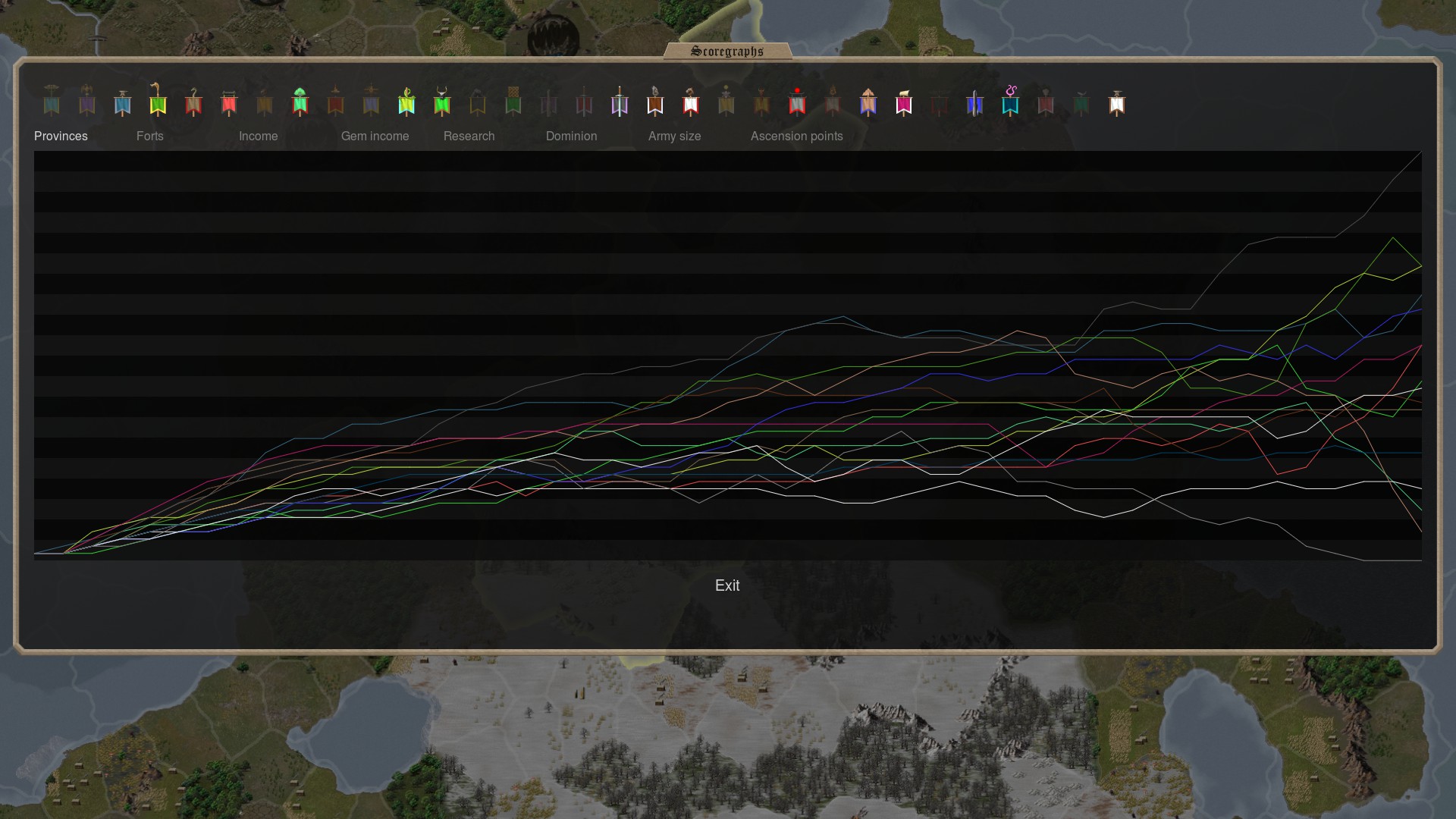Toggle the dim khaki sun-topped banner

[726, 101]
